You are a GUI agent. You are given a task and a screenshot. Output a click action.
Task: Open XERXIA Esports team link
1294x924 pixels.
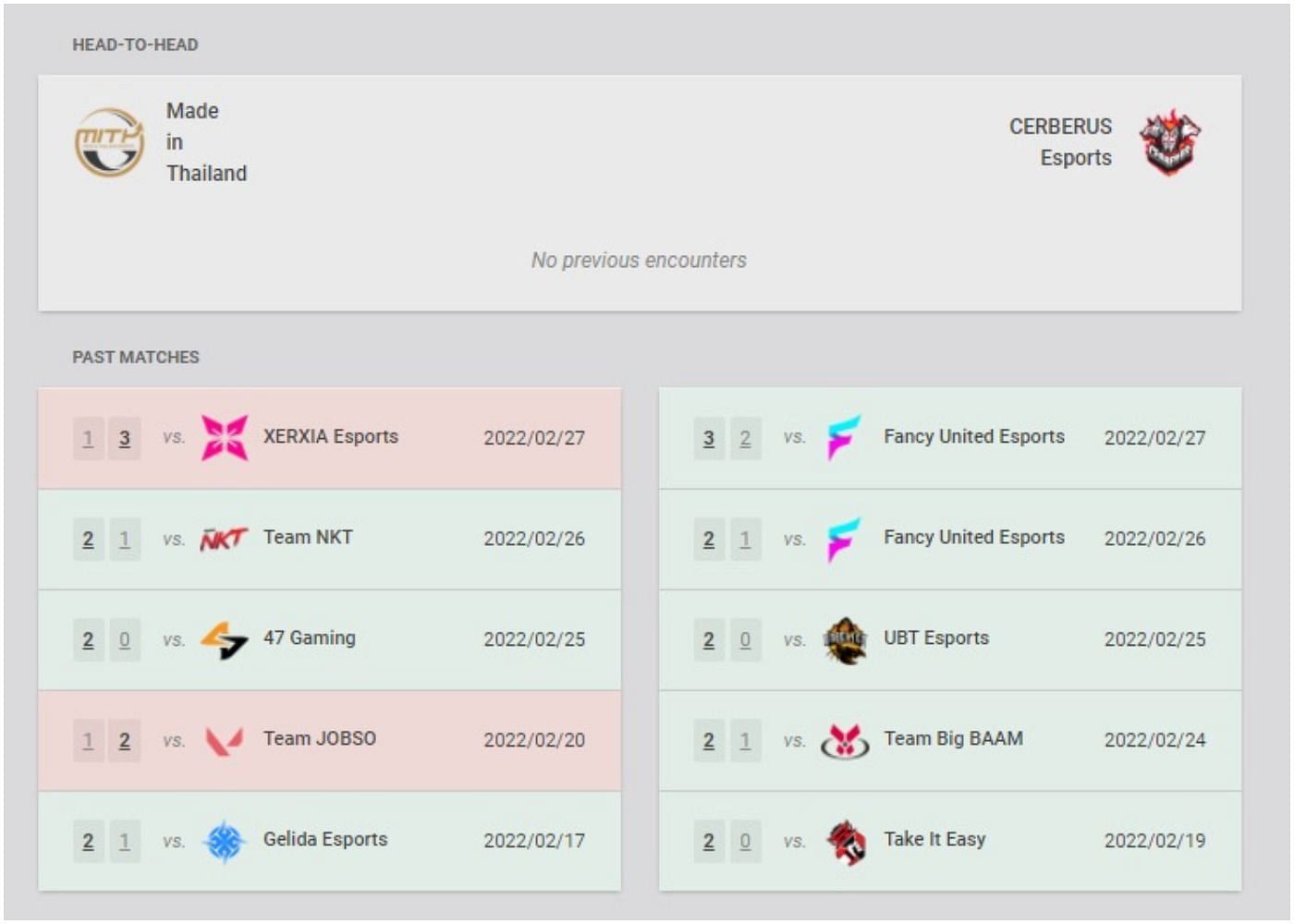click(x=331, y=436)
